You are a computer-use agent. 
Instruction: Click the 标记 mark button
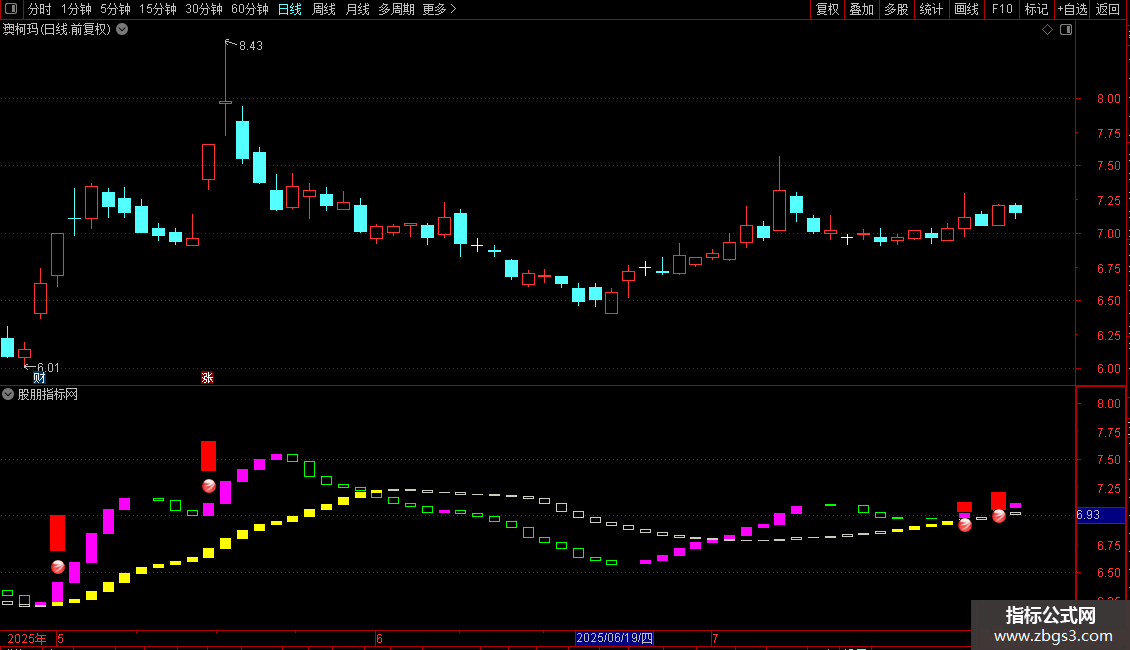(x=1036, y=9)
